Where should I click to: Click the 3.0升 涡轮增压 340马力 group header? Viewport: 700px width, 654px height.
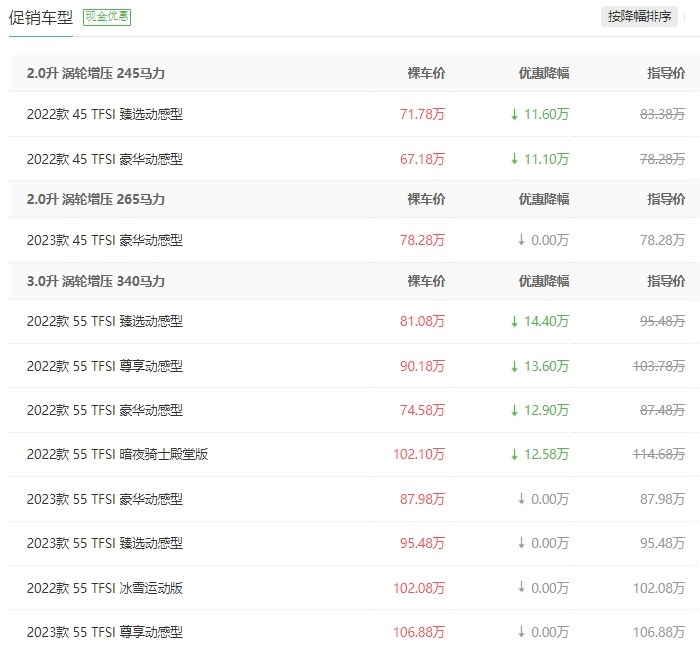tap(96, 281)
